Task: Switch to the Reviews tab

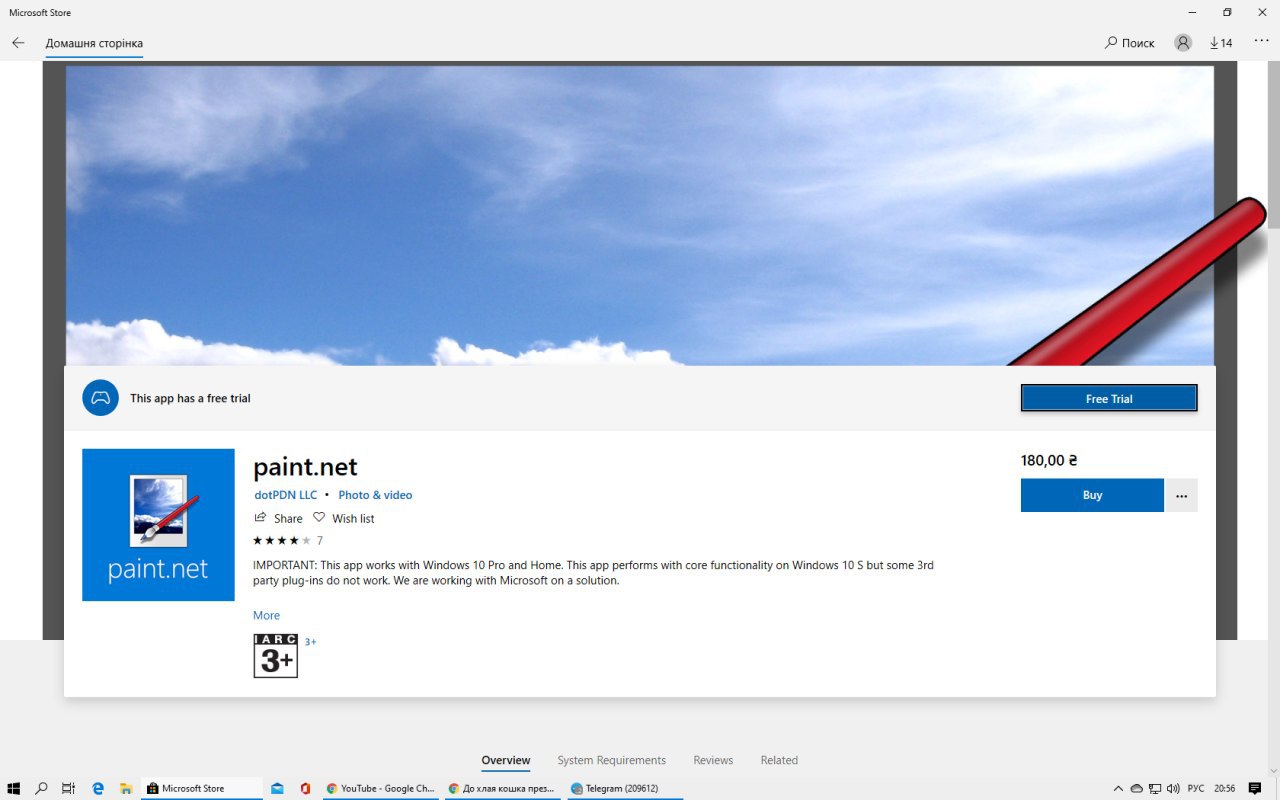Action: (713, 760)
